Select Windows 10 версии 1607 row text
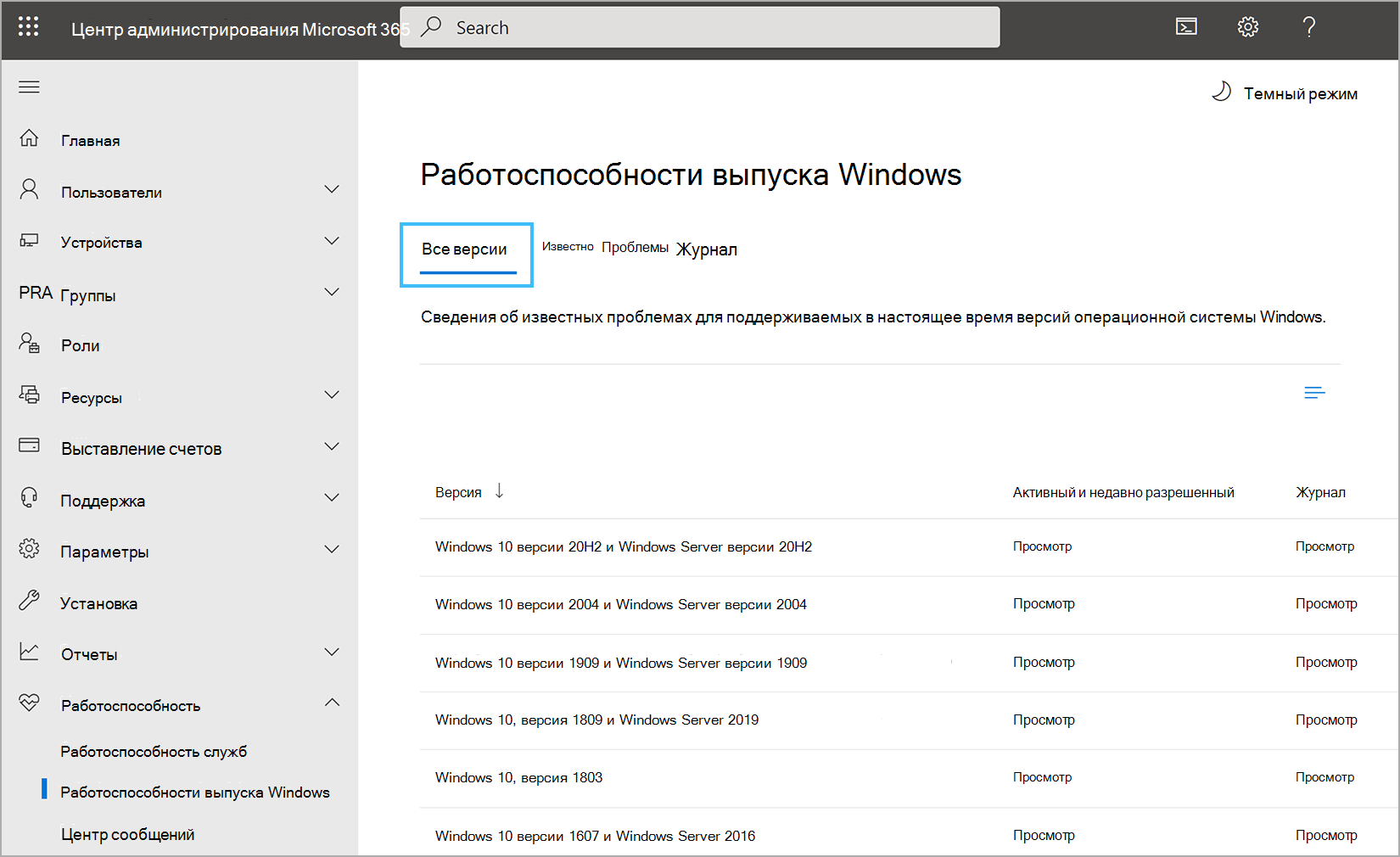 point(595,836)
